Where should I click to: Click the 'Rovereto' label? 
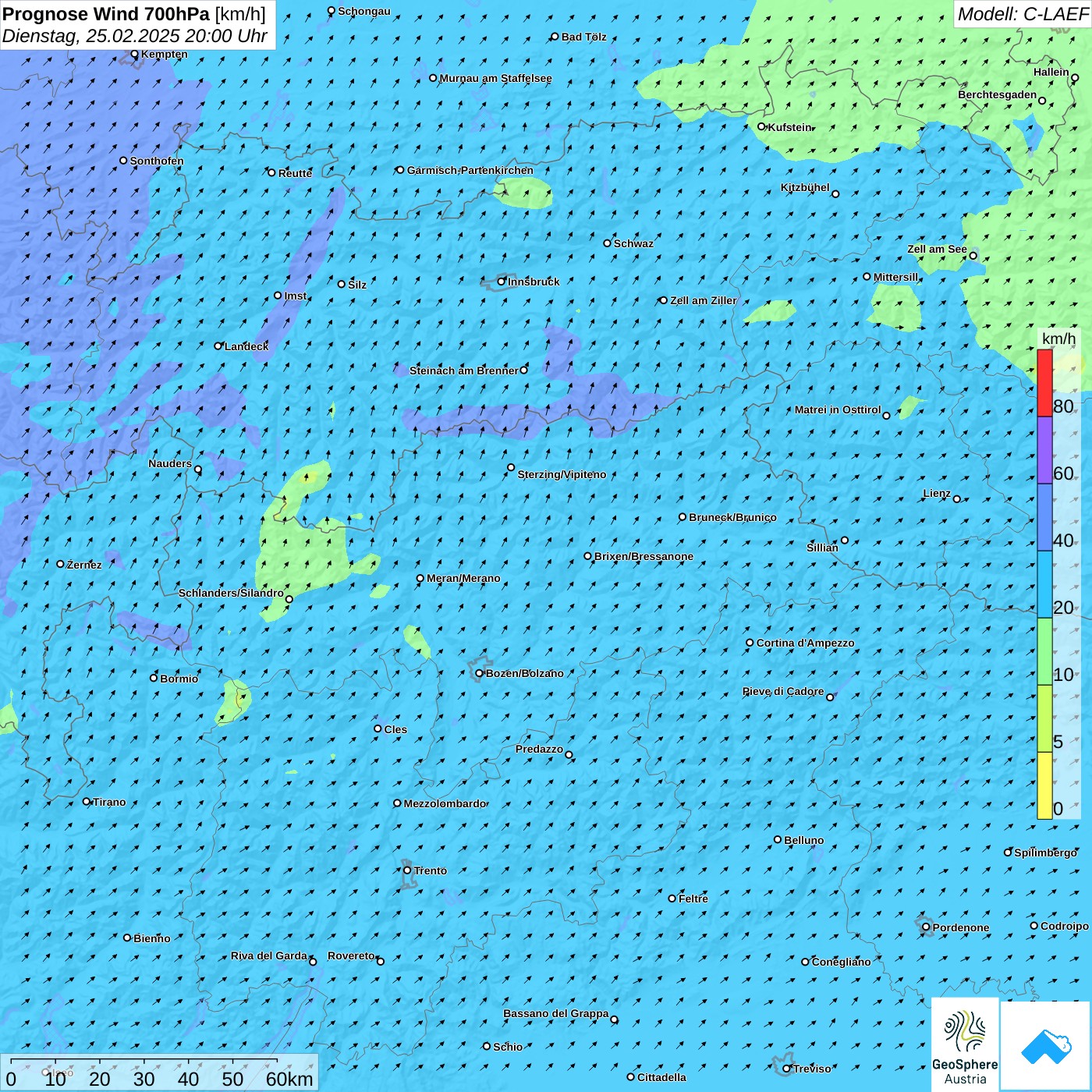(351, 955)
